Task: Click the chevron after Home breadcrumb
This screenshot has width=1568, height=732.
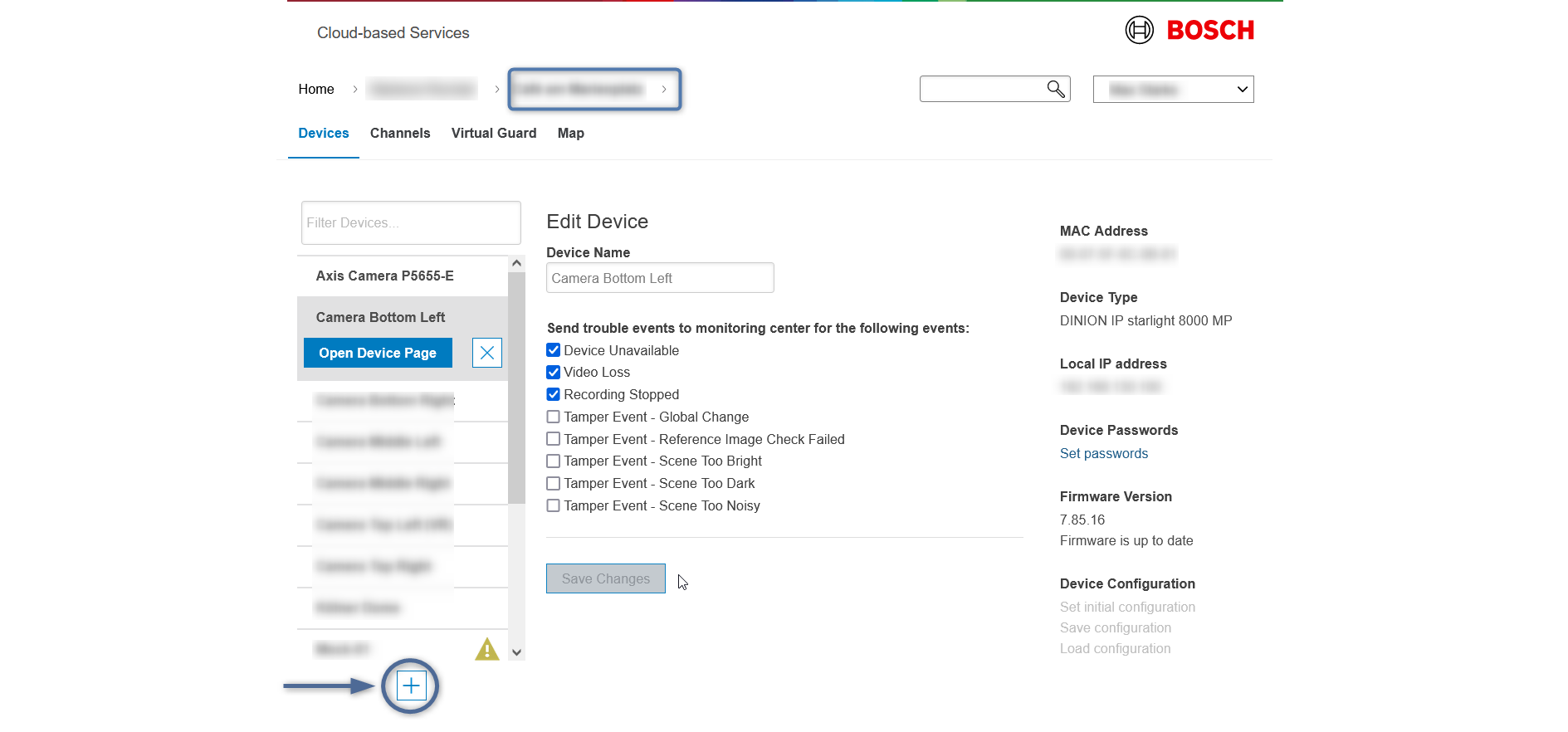Action: click(355, 89)
